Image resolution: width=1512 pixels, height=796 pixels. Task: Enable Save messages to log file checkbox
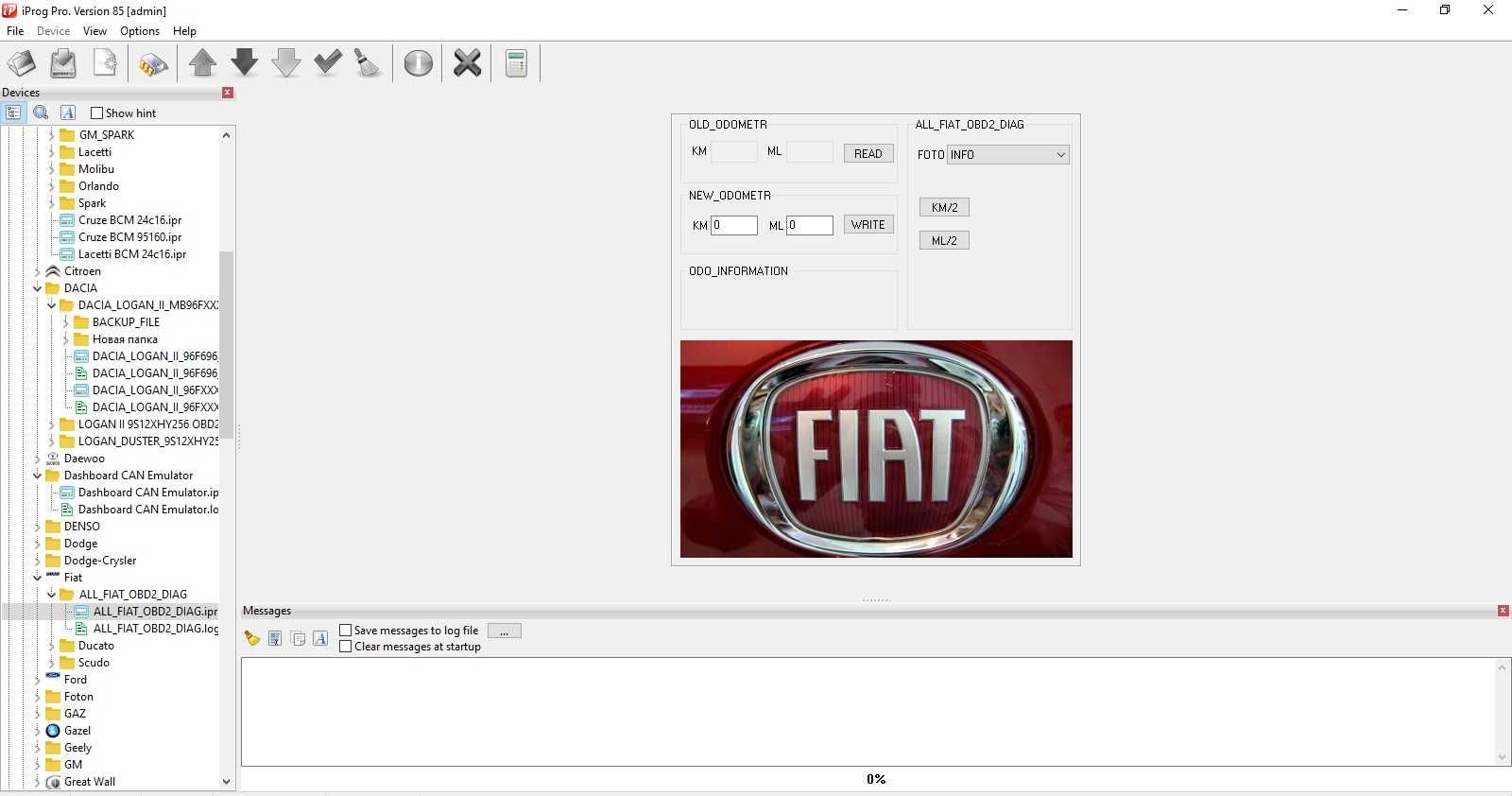pos(346,631)
